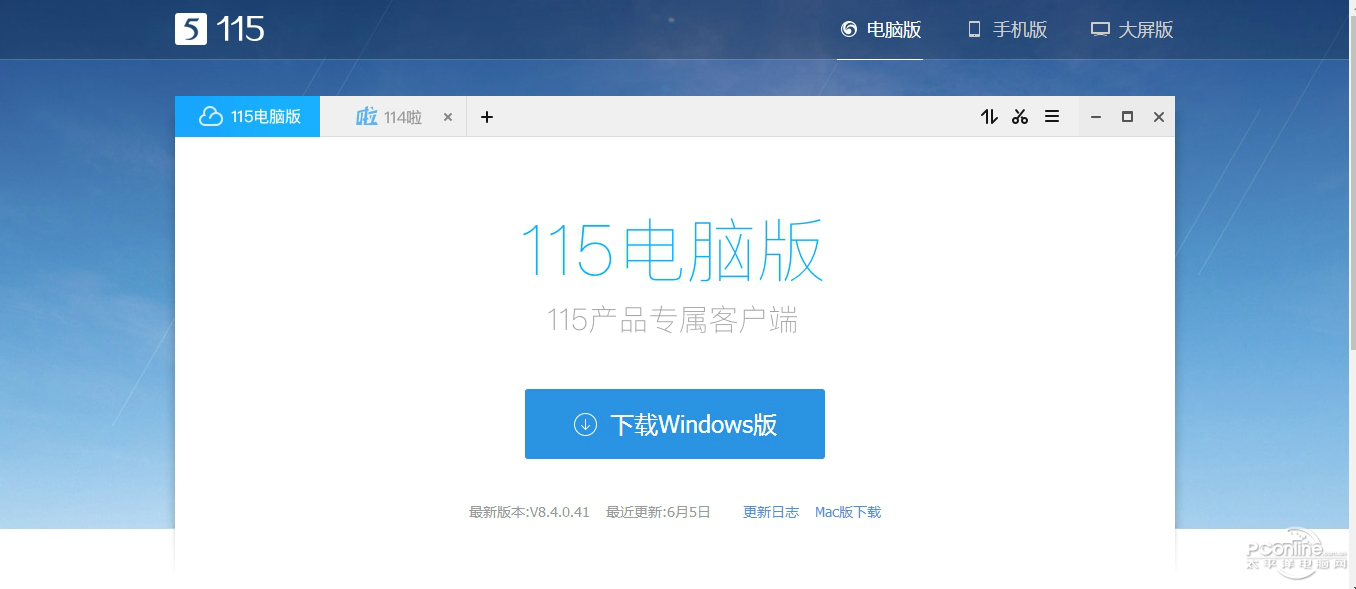This screenshot has width=1356, height=589.
Task: Close the 114啦 tab
Action: pyautogui.click(x=448, y=117)
